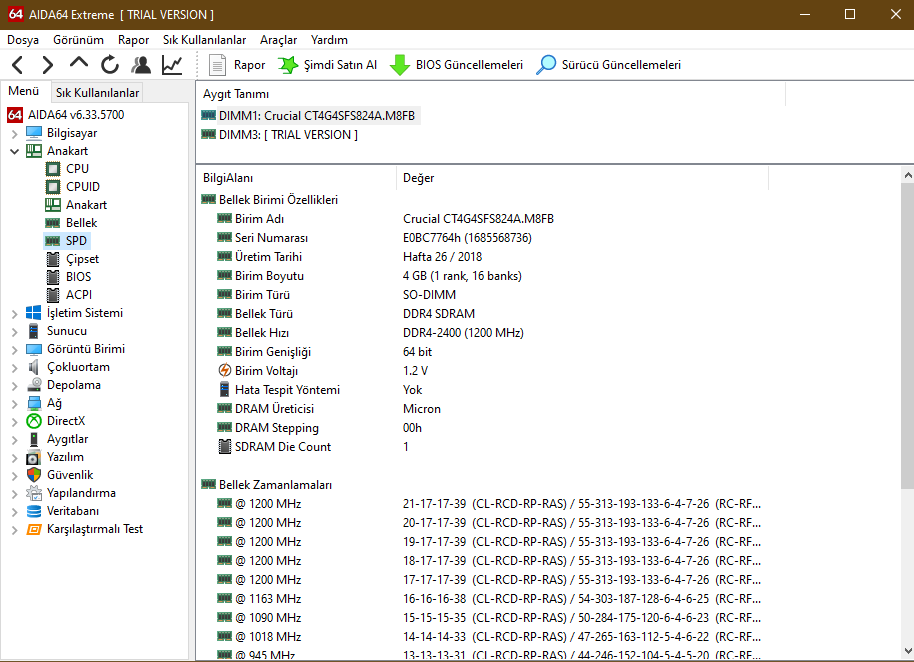
Task: Select the CPUID tree item
Action: (x=82, y=187)
